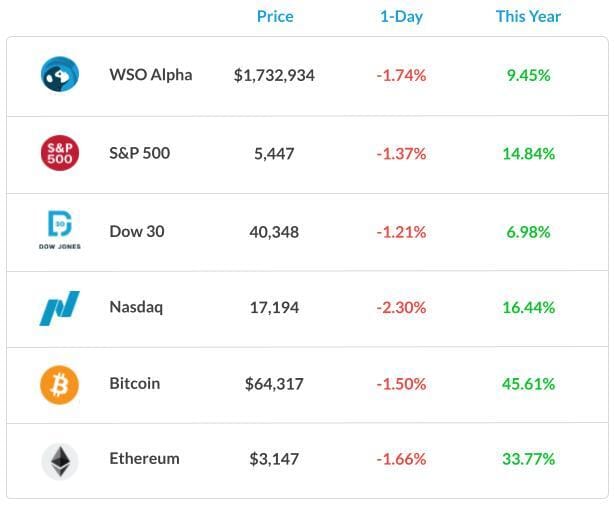
Task: Click the WSO Alpha monkey logo icon
Action: click(60, 74)
